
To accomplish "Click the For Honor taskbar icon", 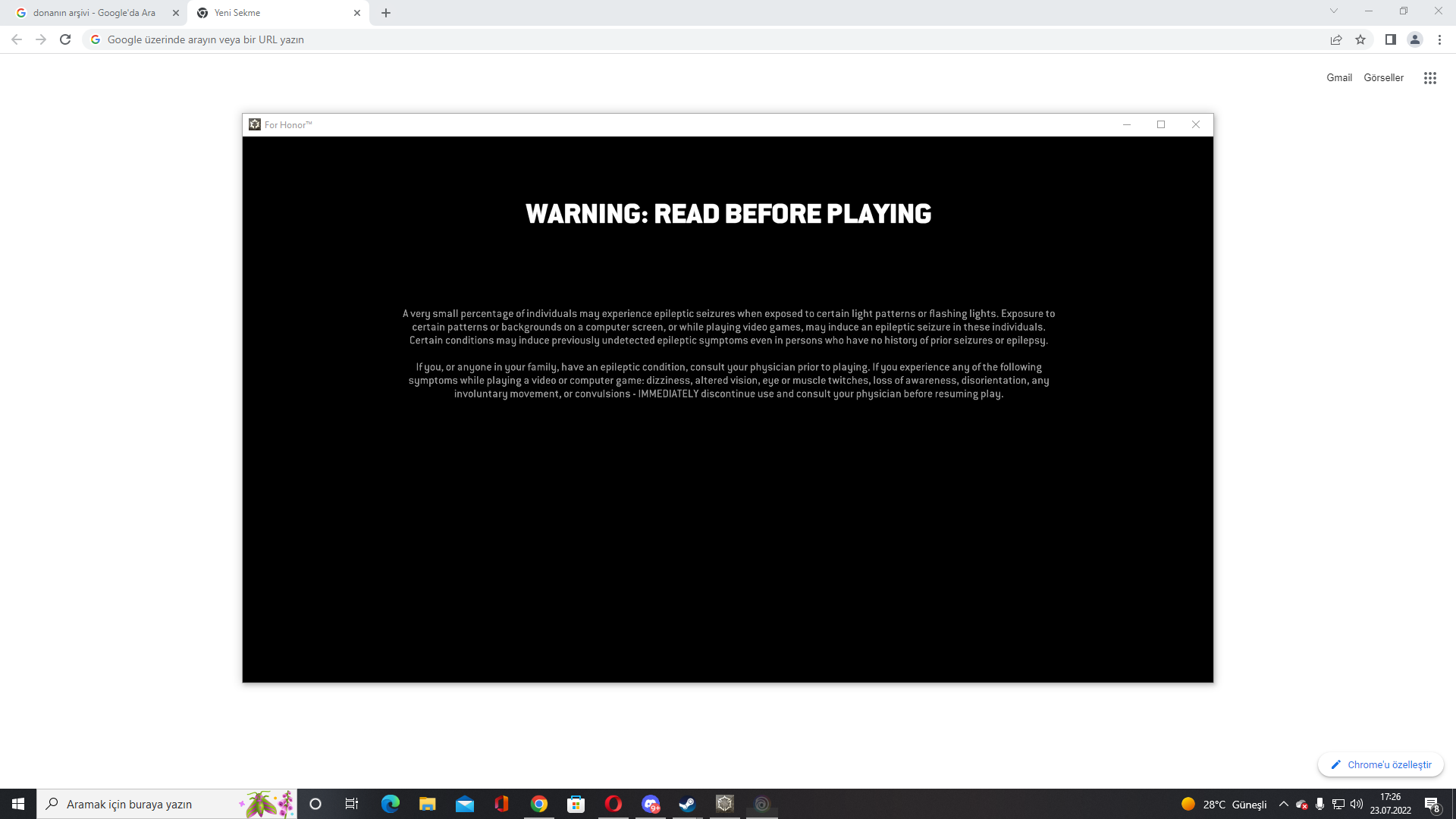I will pos(725,804).
